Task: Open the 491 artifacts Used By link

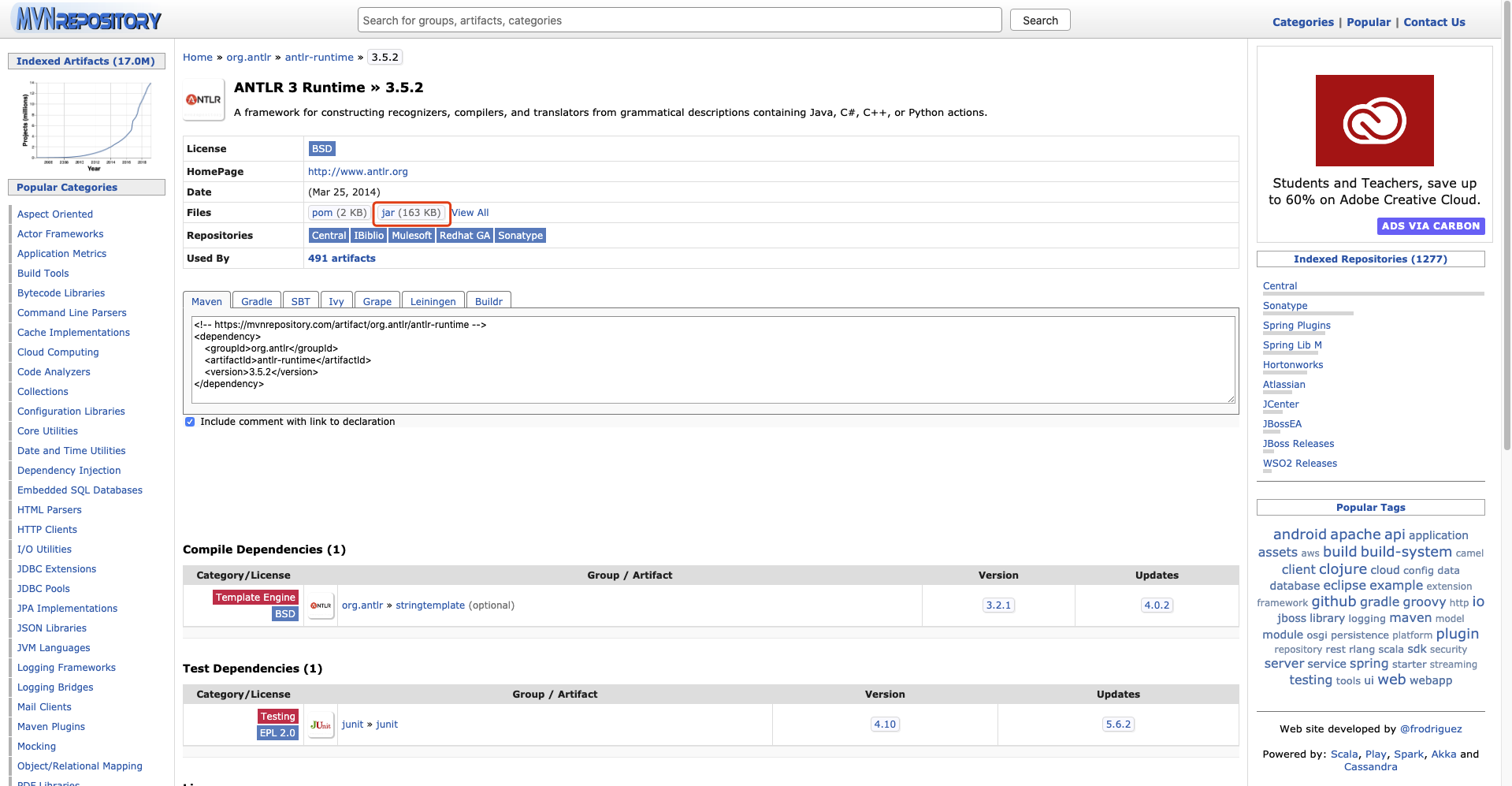Action: [x=341, y=258]
